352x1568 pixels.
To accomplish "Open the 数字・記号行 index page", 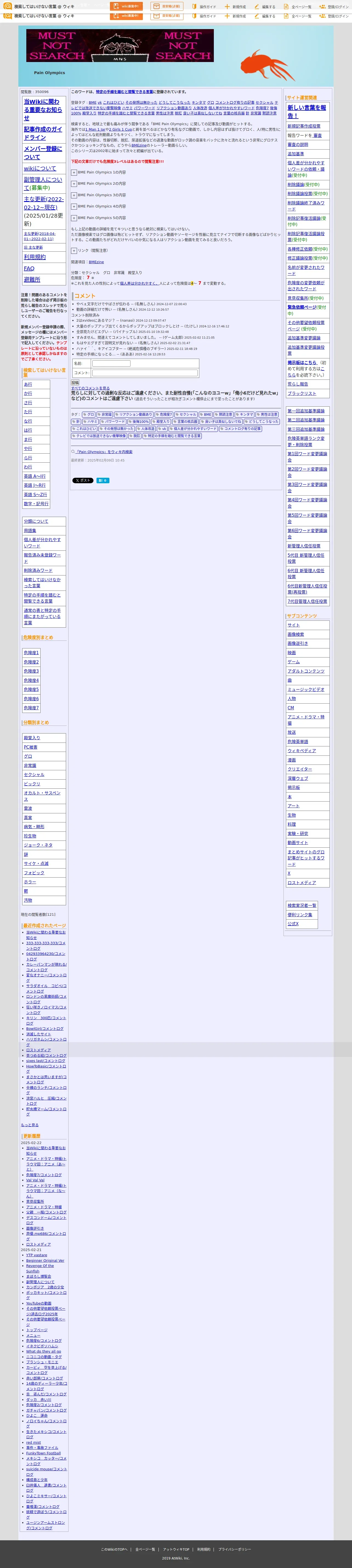I will click(36, 504).
